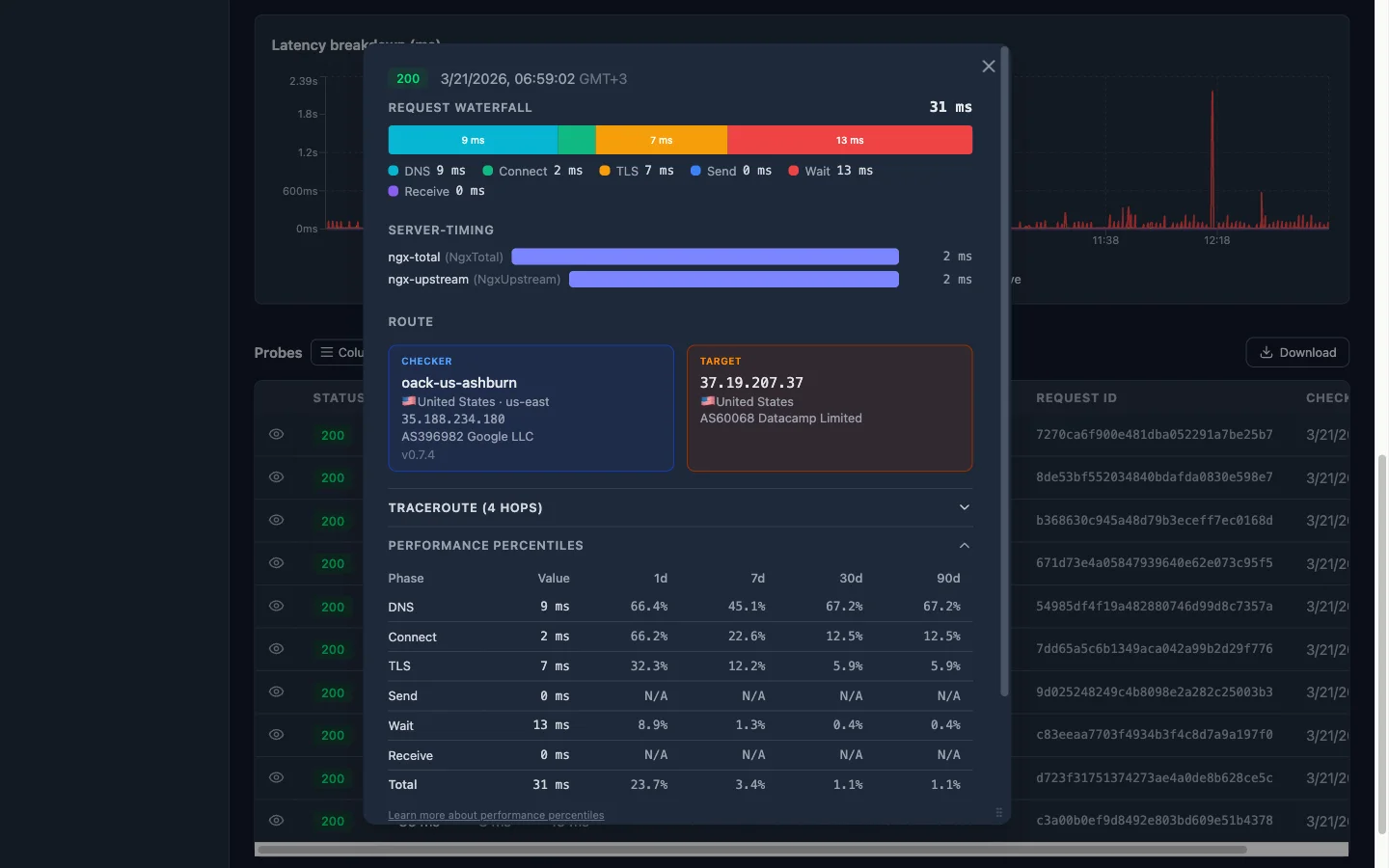This screenshot has height=868, width=1389.
Task: Click the Download button above the probes table
Action: (1296, 353)
